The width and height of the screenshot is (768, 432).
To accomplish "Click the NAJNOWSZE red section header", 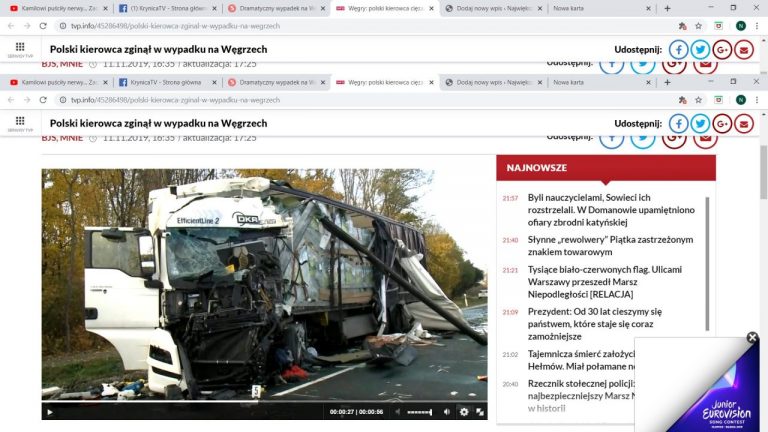I will click(x=606, y=168).
